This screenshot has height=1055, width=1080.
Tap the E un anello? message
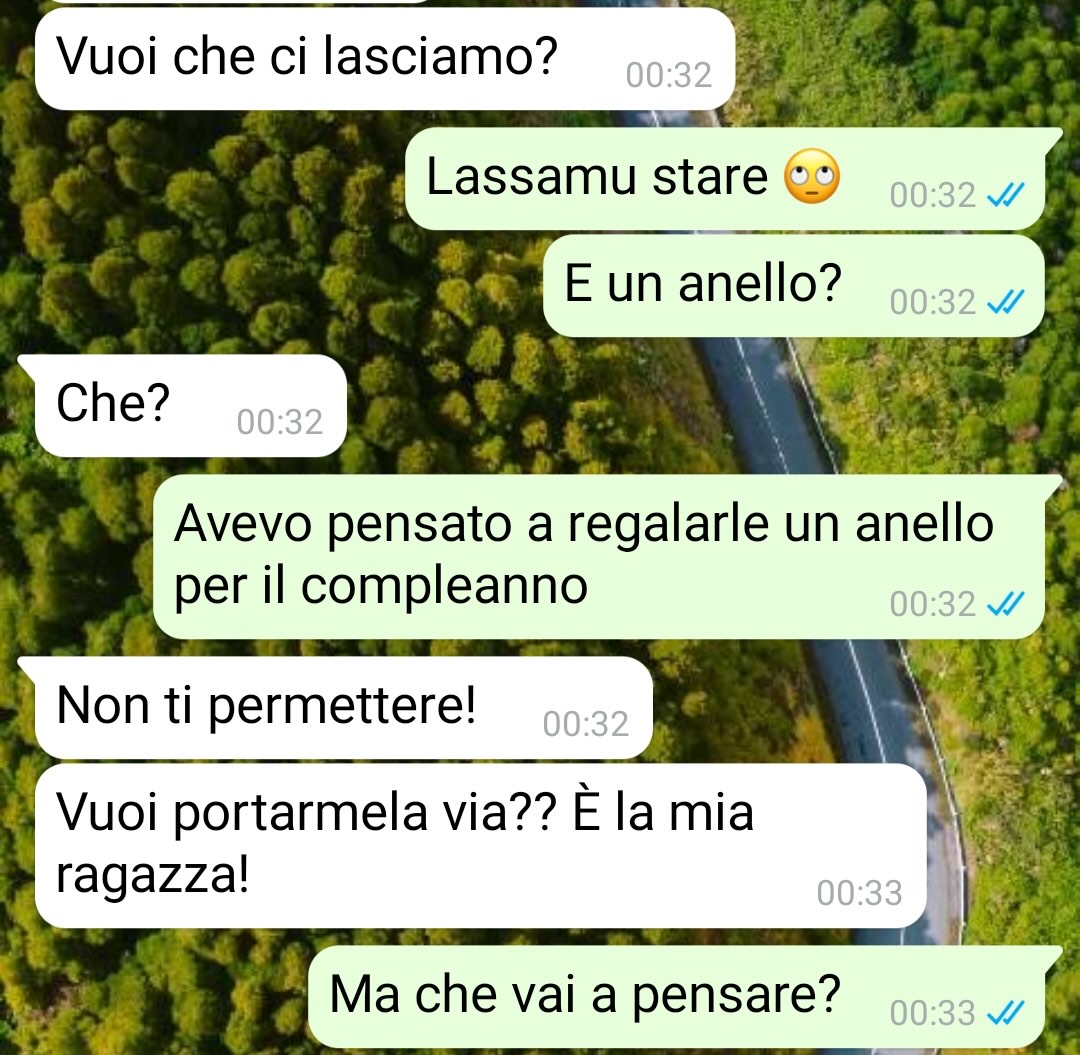tap(793, 285)
